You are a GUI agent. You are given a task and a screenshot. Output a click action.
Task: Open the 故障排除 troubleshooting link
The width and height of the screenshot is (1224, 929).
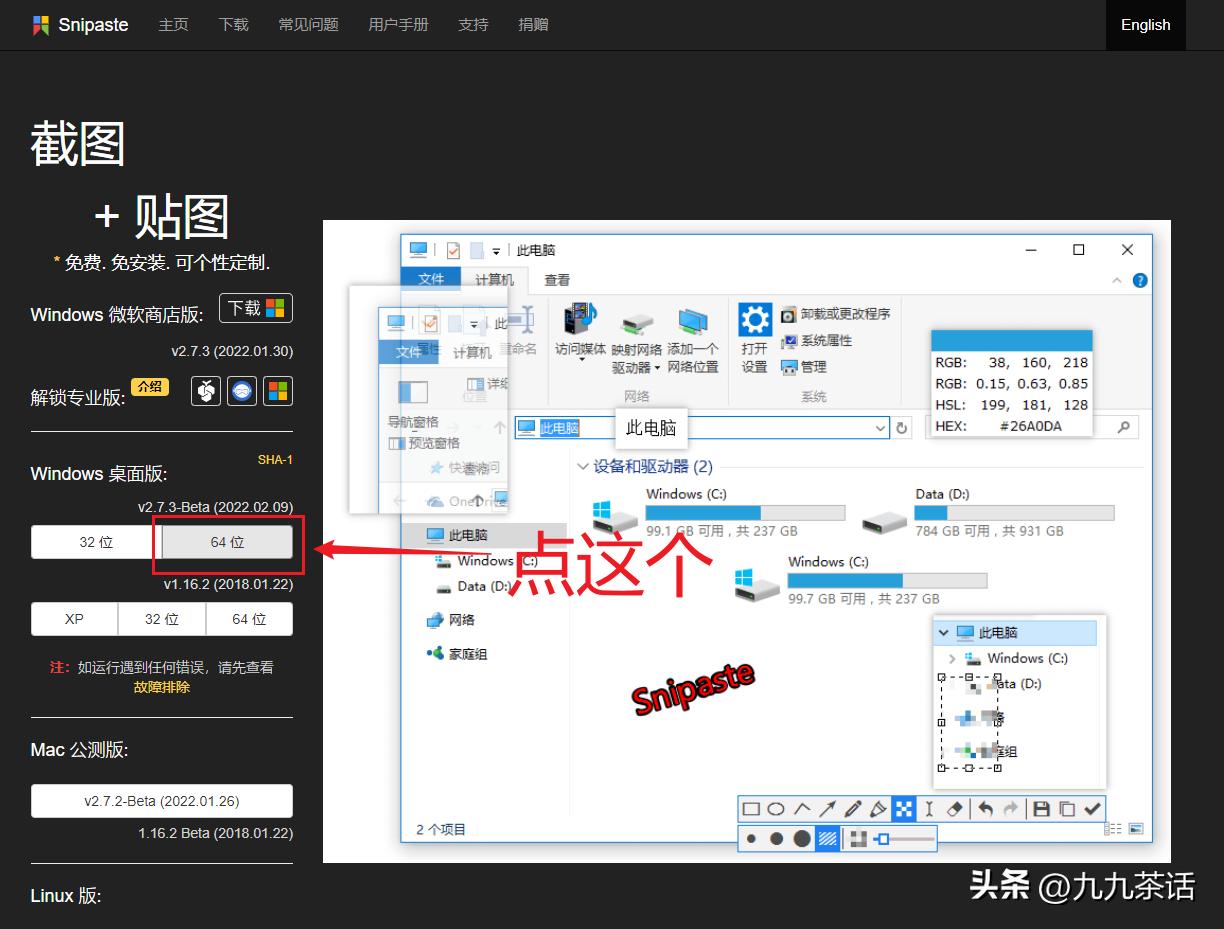pyautogui.click(x=160, y=688)
